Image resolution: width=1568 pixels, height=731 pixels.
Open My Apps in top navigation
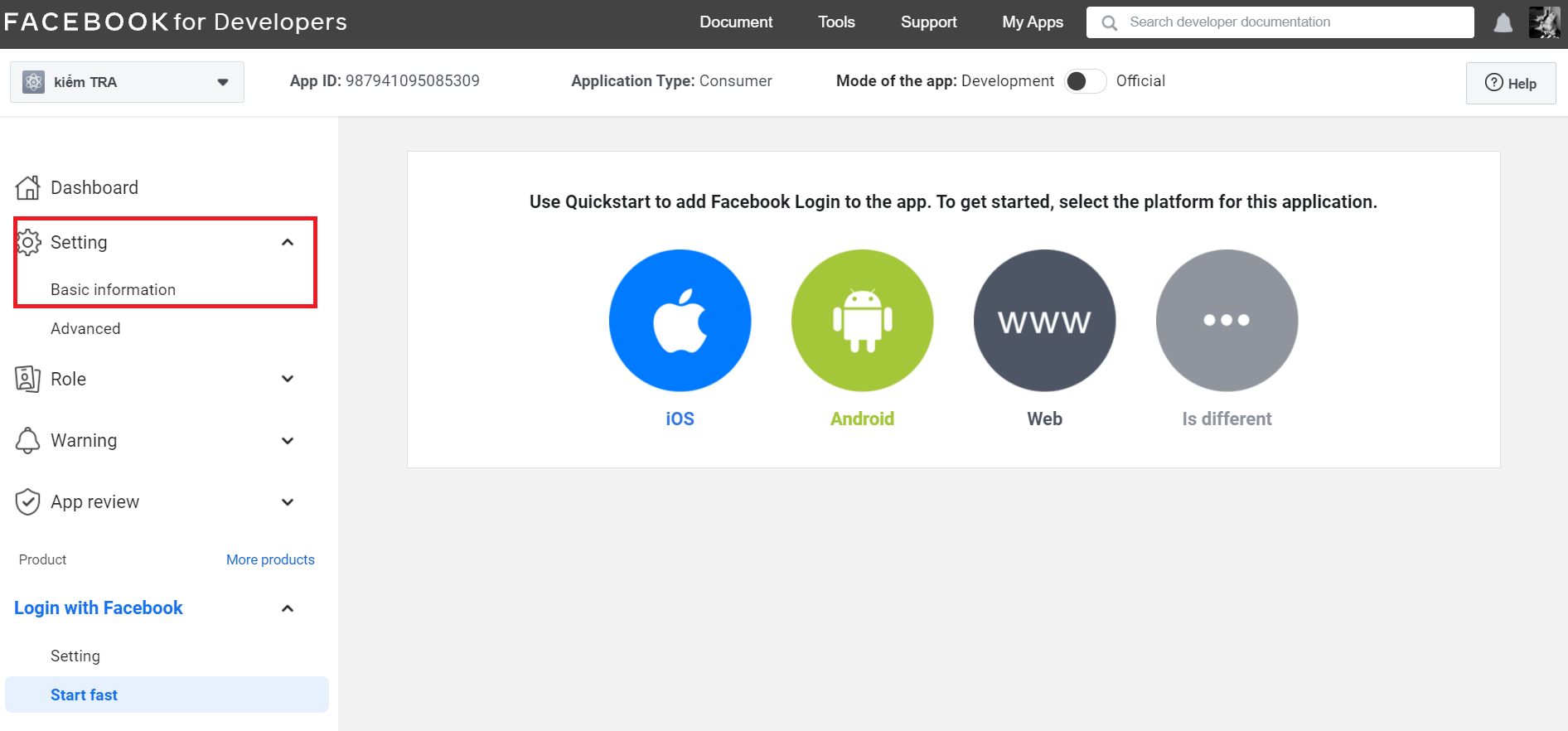pos(1032,22)
